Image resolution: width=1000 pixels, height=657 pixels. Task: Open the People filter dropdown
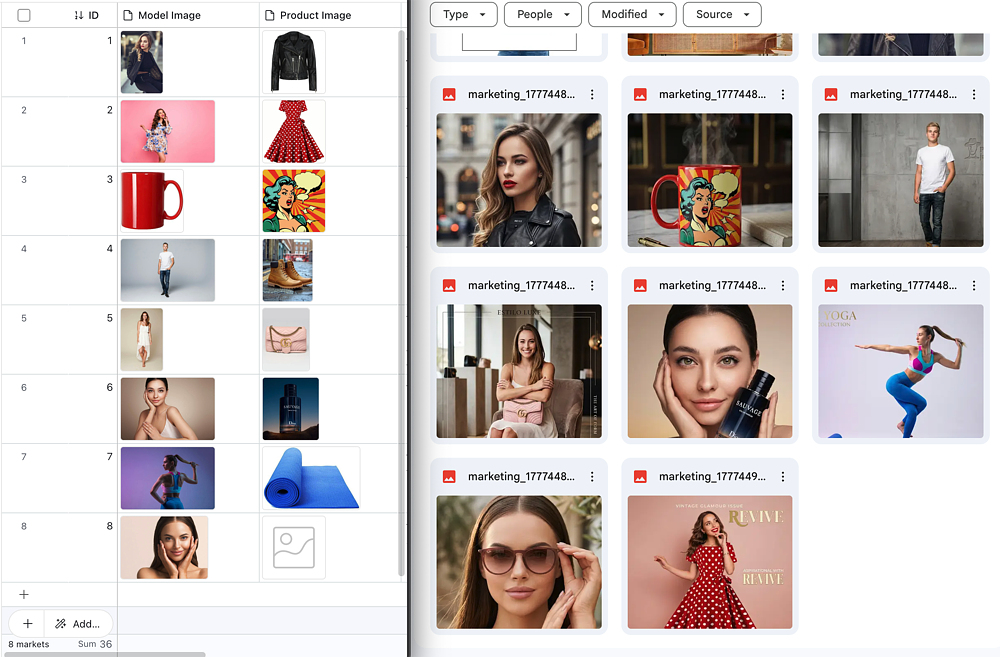[x=543, y=15]
